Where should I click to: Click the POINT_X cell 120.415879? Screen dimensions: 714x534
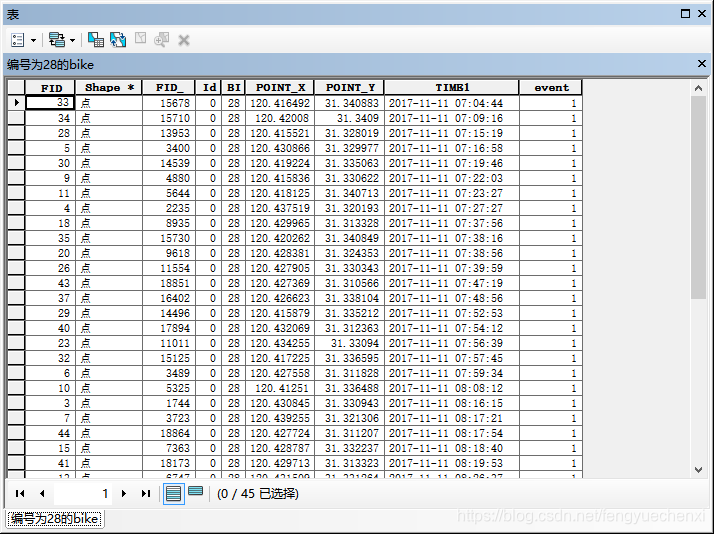[x=280, y=313]
